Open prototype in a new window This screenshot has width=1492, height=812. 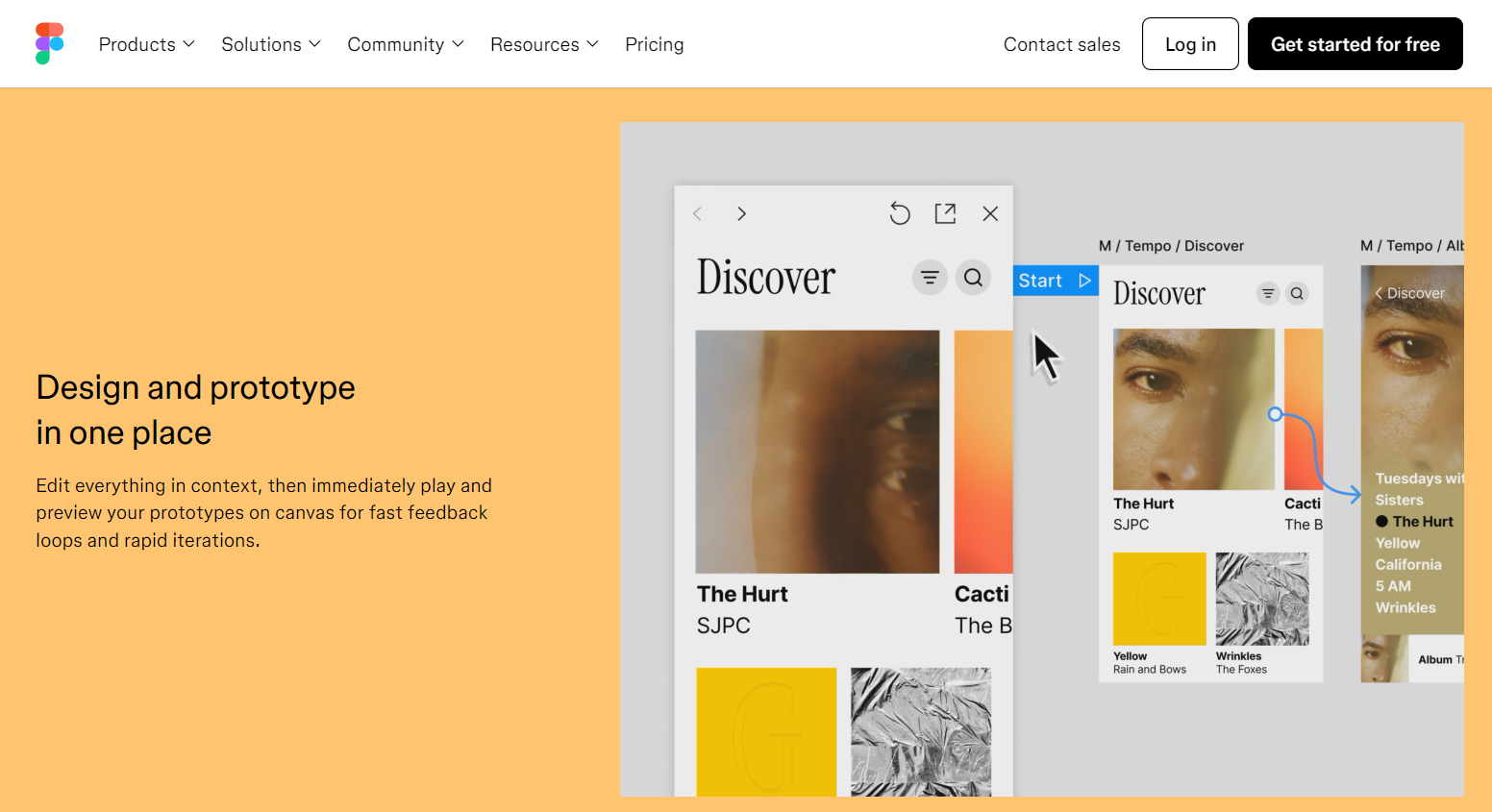tap(945, 213)
